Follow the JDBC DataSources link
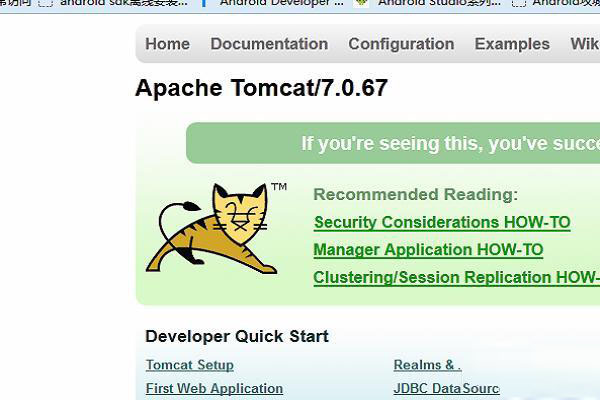 coord(446,388)
